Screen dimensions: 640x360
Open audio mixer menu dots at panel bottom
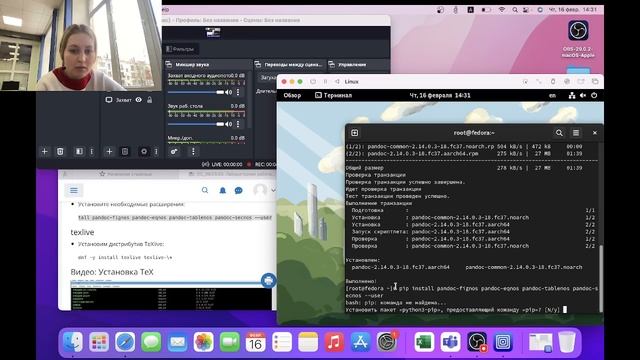[193, 151]
